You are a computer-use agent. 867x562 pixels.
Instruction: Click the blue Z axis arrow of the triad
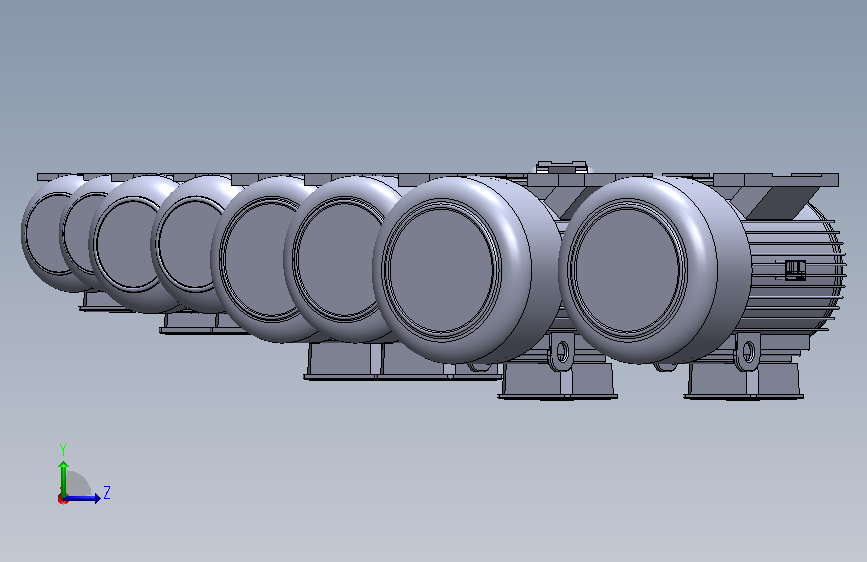(x=83, y=498)
